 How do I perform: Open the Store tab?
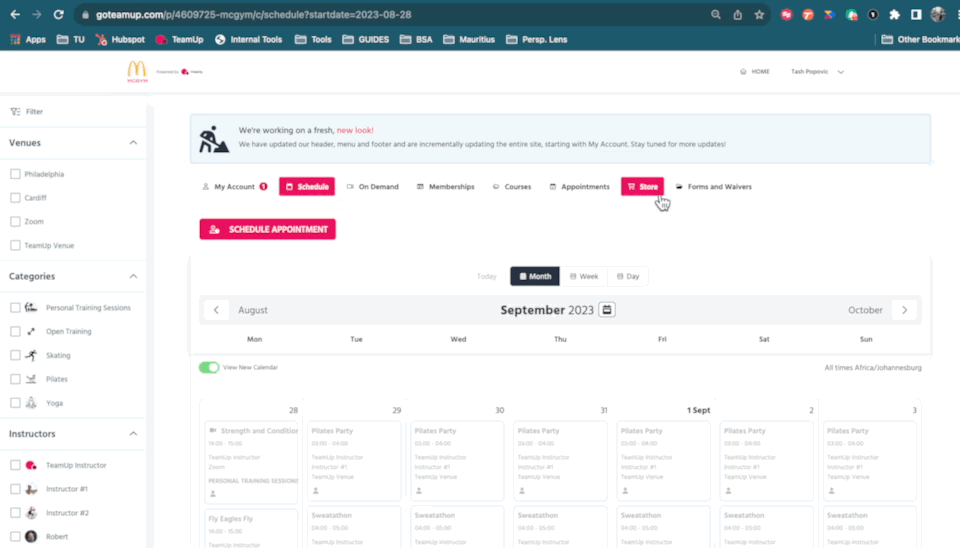tap(642, 187)
